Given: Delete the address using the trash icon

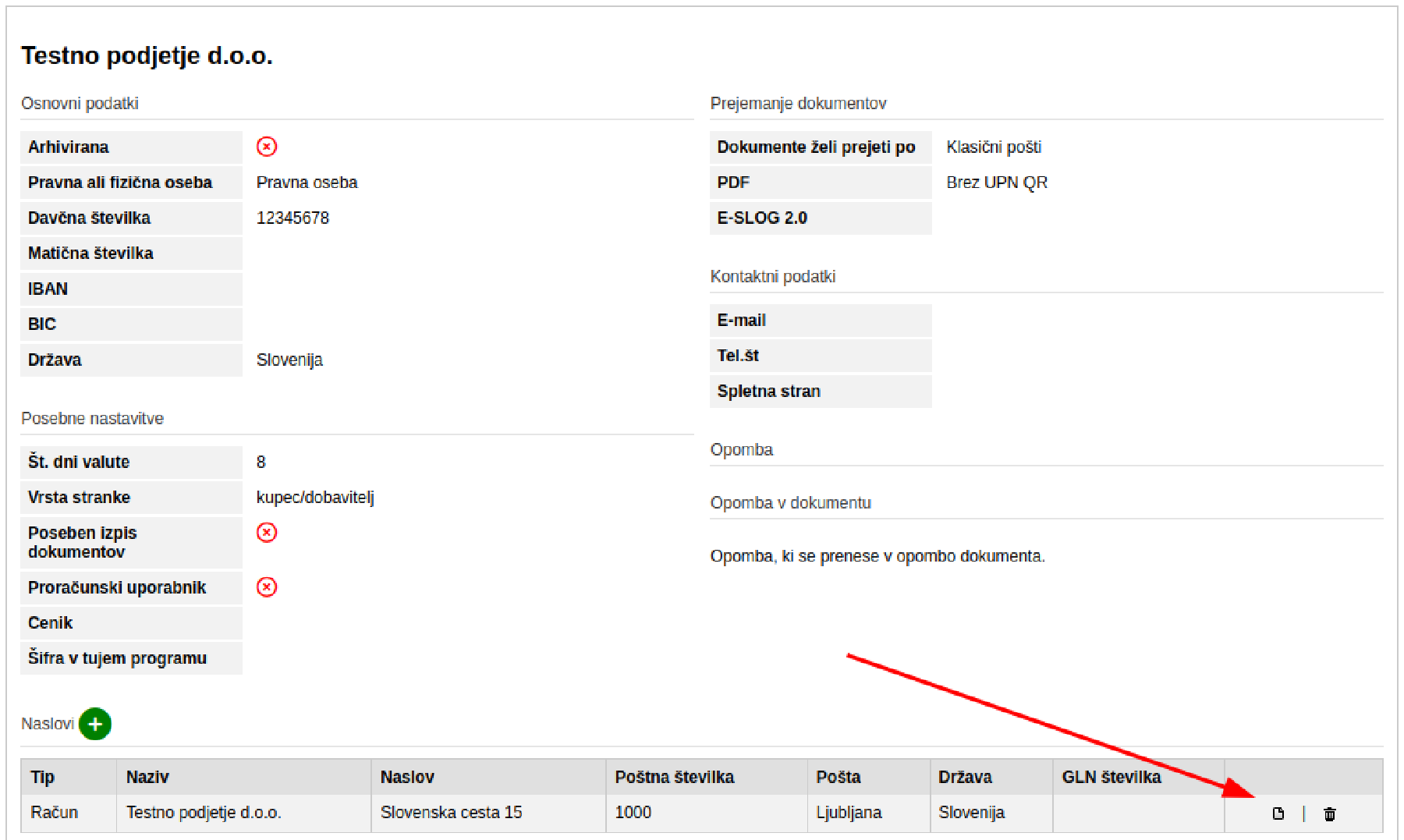Looking at the screenshot, I should 1330,813.
